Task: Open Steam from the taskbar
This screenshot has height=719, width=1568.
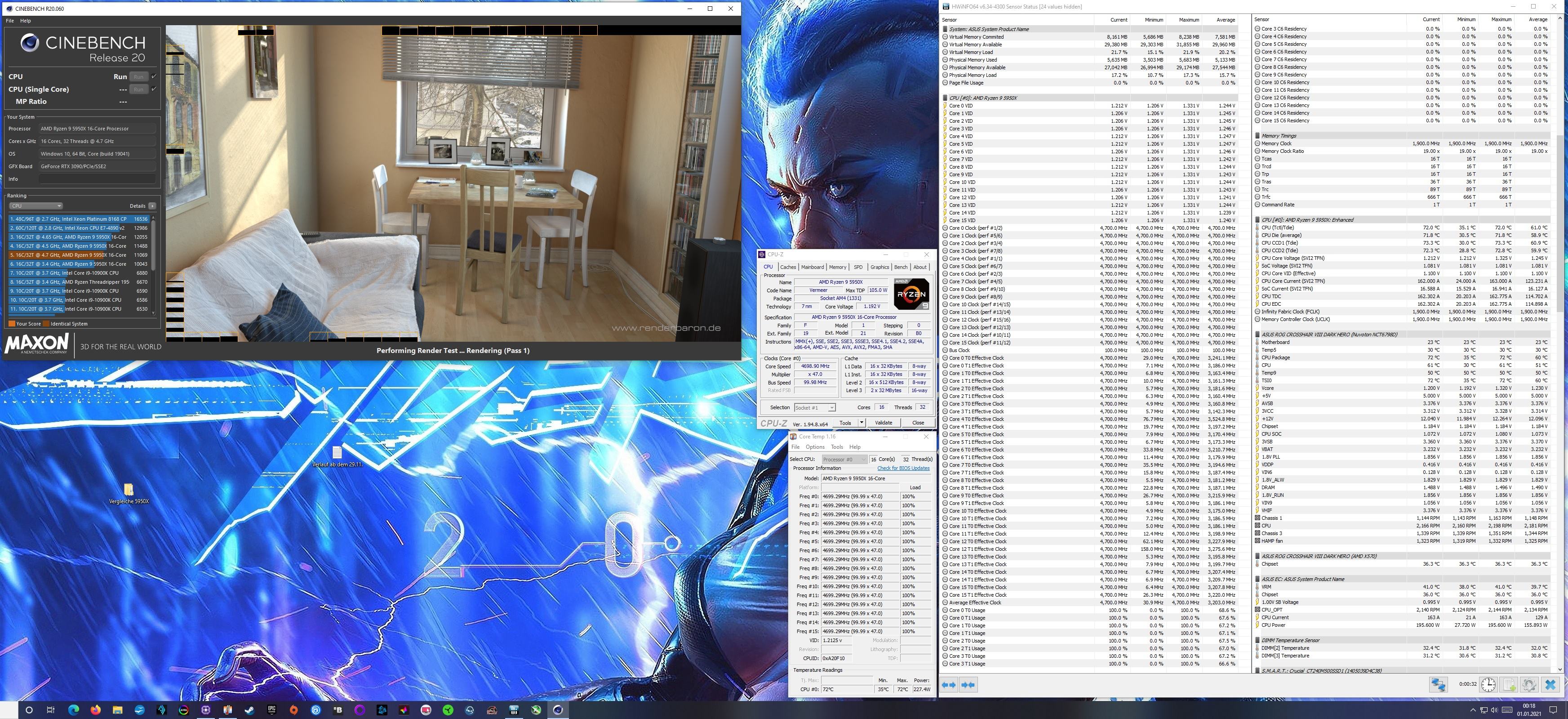Action: 249,710
